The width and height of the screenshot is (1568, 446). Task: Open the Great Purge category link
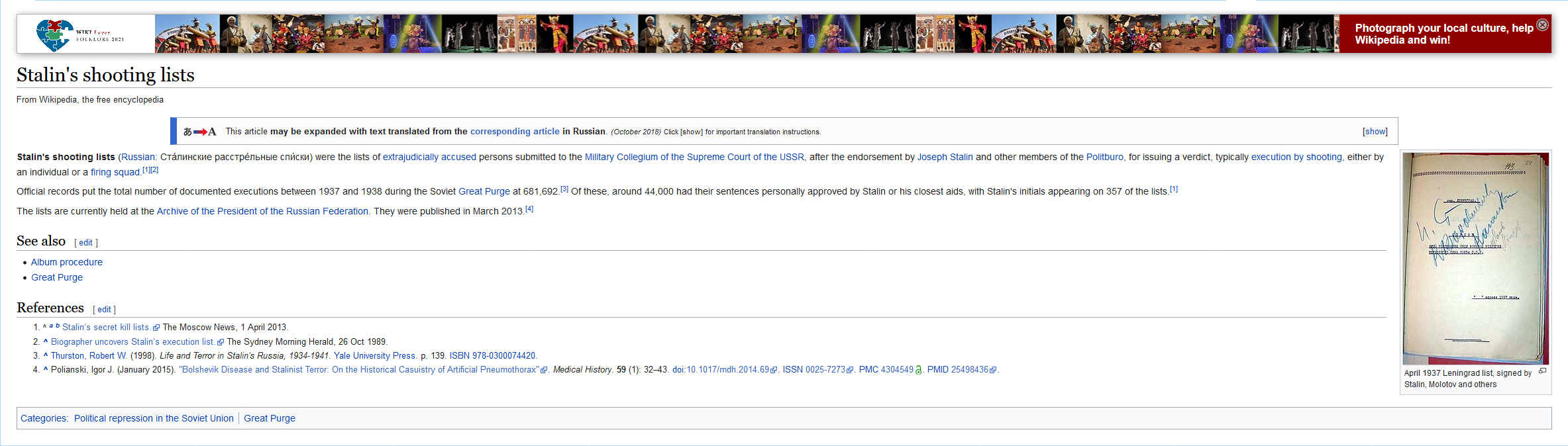click(270, 419)
